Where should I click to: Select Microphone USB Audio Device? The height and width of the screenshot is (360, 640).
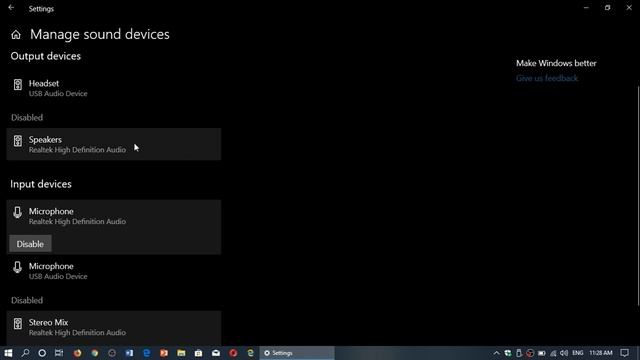point(114,271)
